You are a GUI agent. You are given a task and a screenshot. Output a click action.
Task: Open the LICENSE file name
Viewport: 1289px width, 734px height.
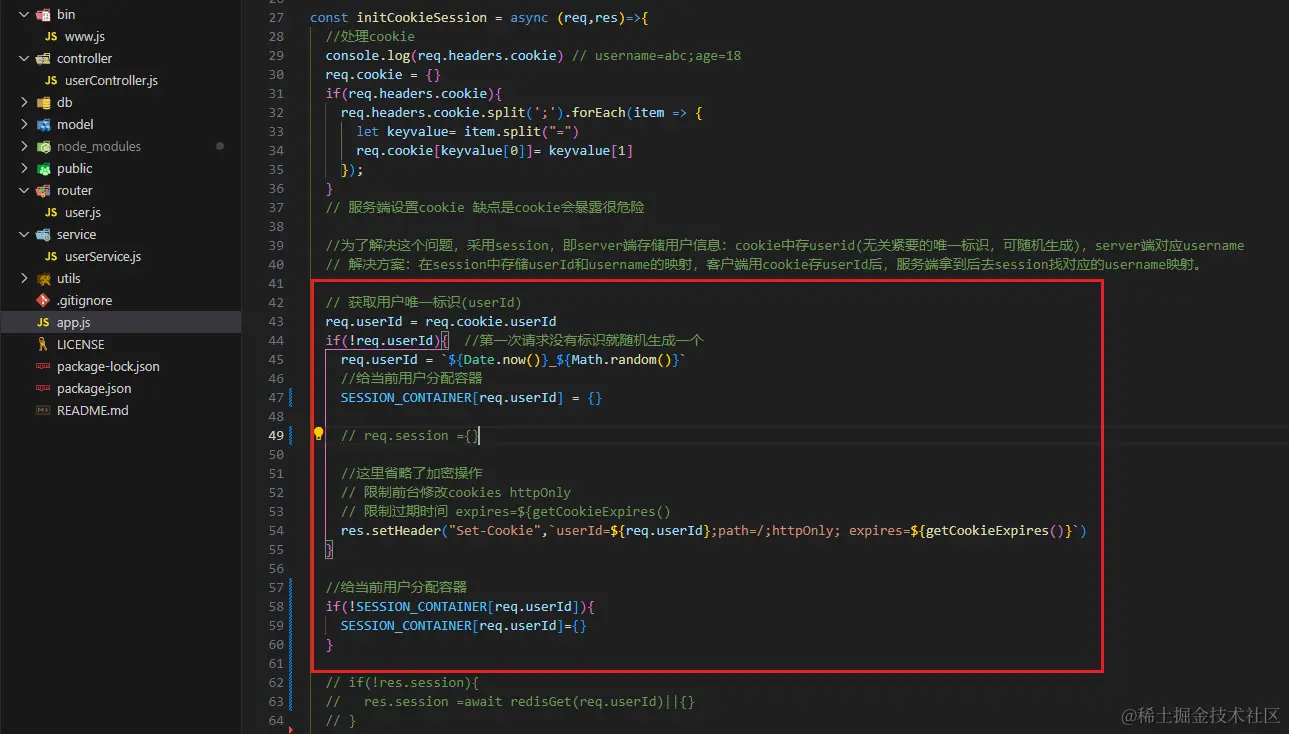[x=81, y=345]
